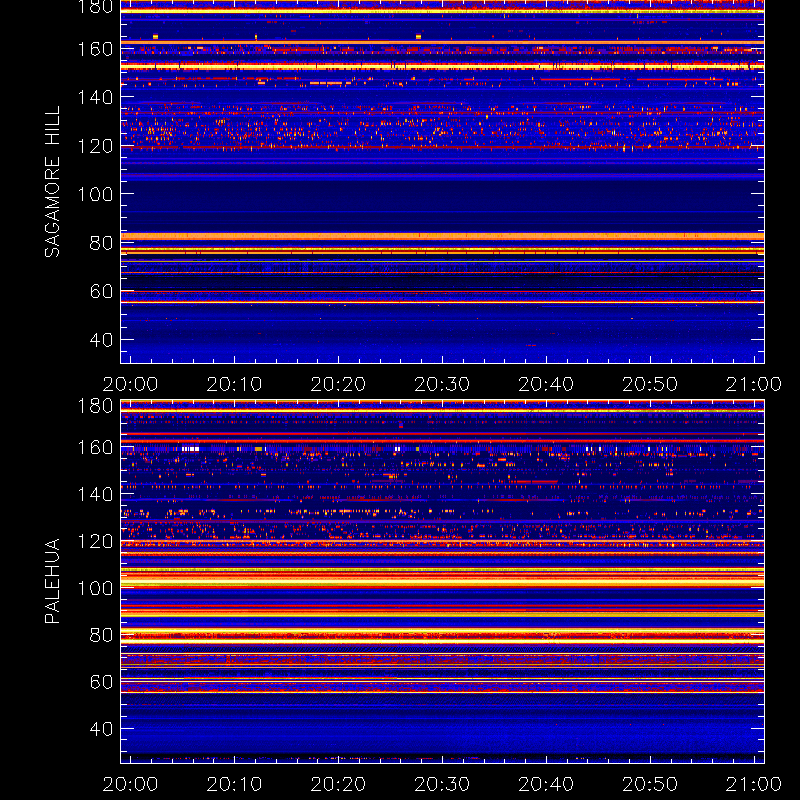Click 20:30 below the Sagamore Hill plot

(x=442, y=384)
